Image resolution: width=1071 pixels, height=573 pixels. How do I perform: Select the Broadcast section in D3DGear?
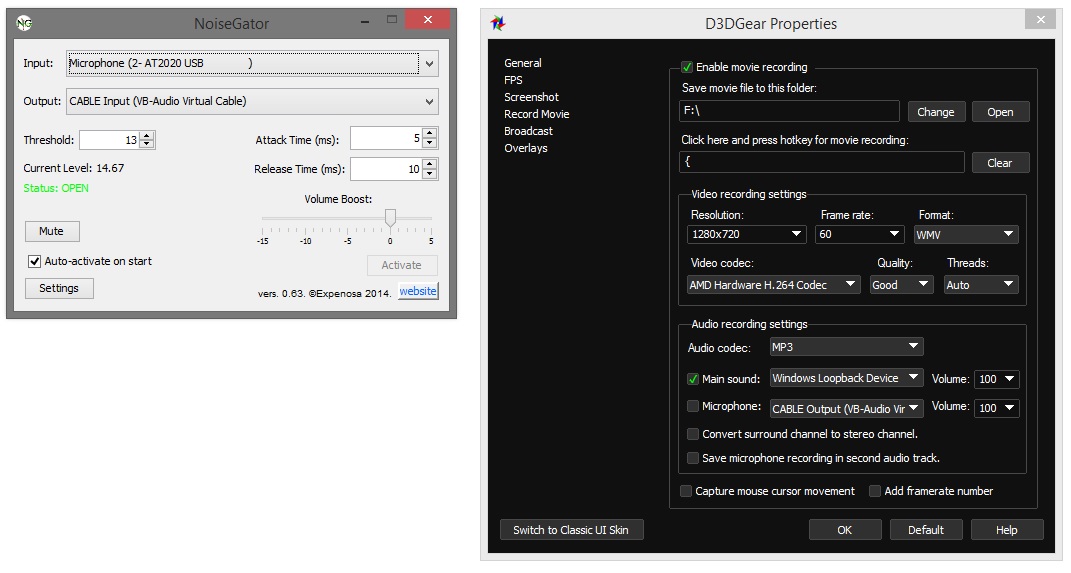click(528, 131)
